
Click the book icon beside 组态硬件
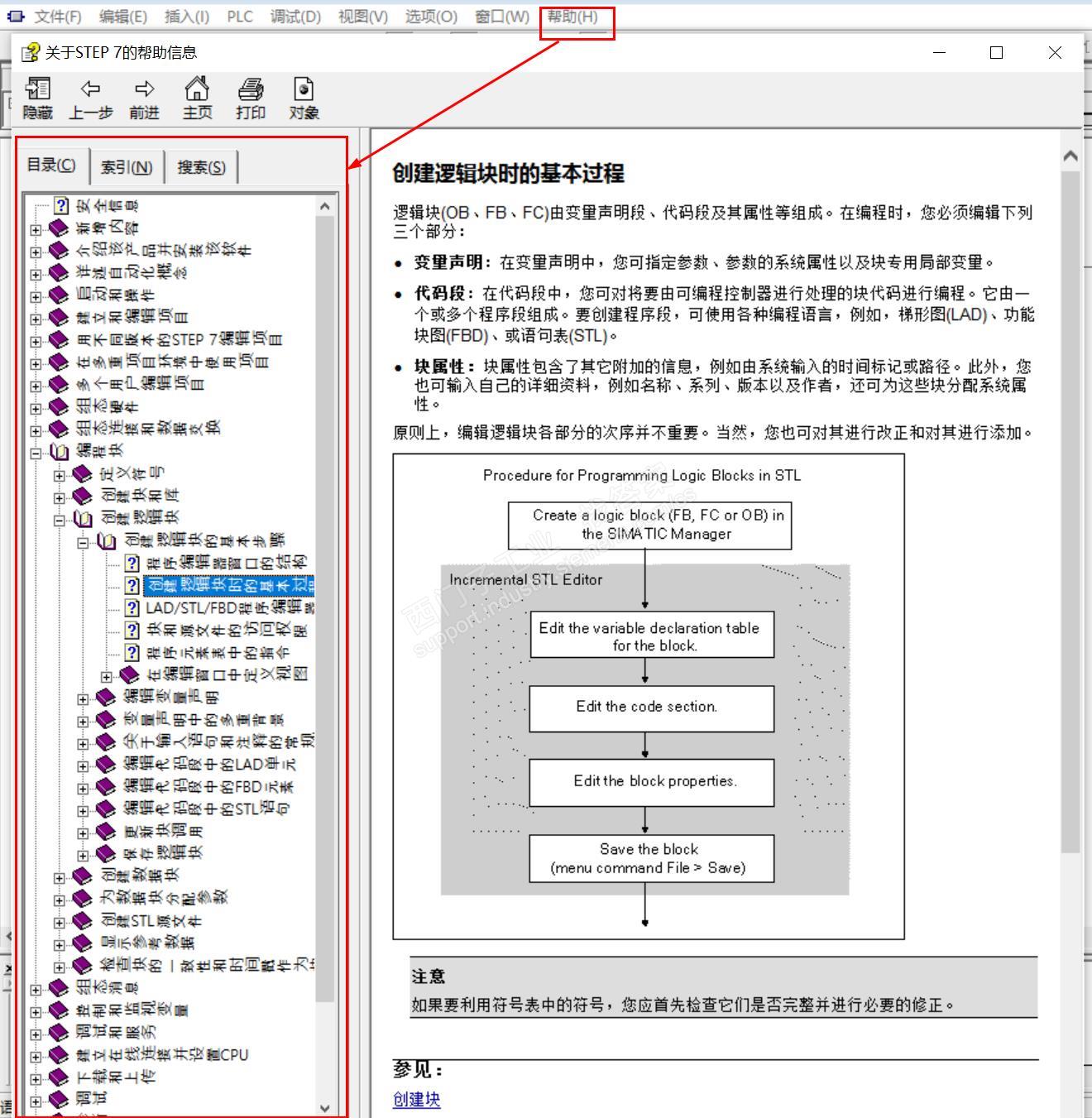click(x=59, y=406)
